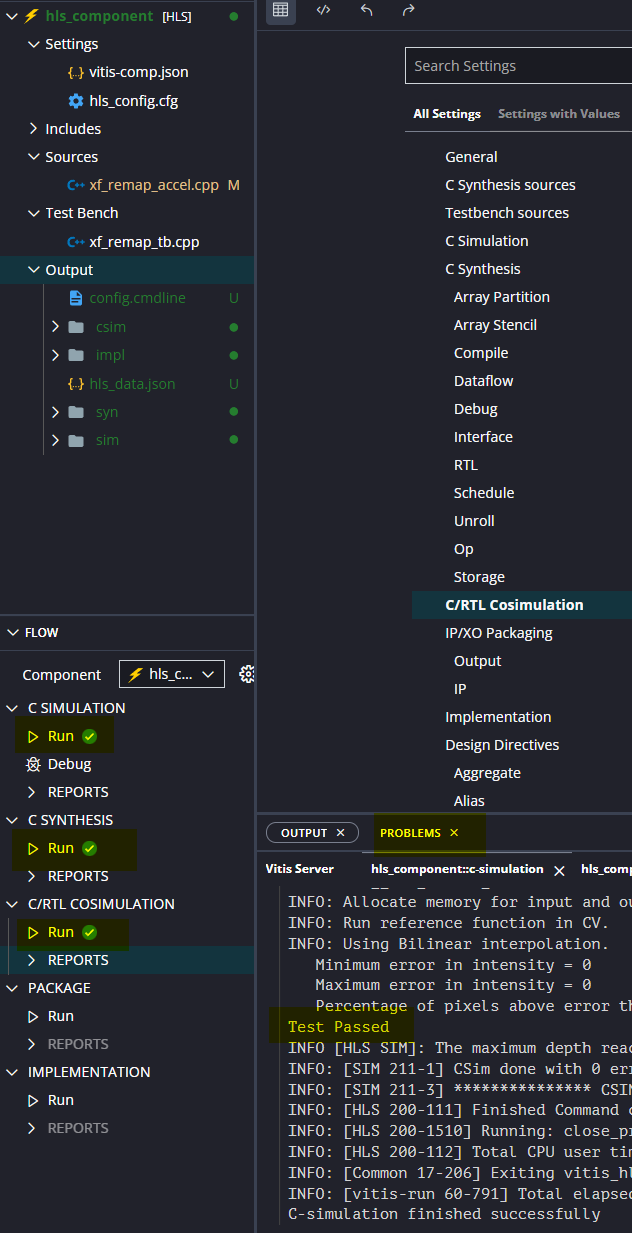
Task: Select the Vitis Server output tab
Action: coord(299,869)
